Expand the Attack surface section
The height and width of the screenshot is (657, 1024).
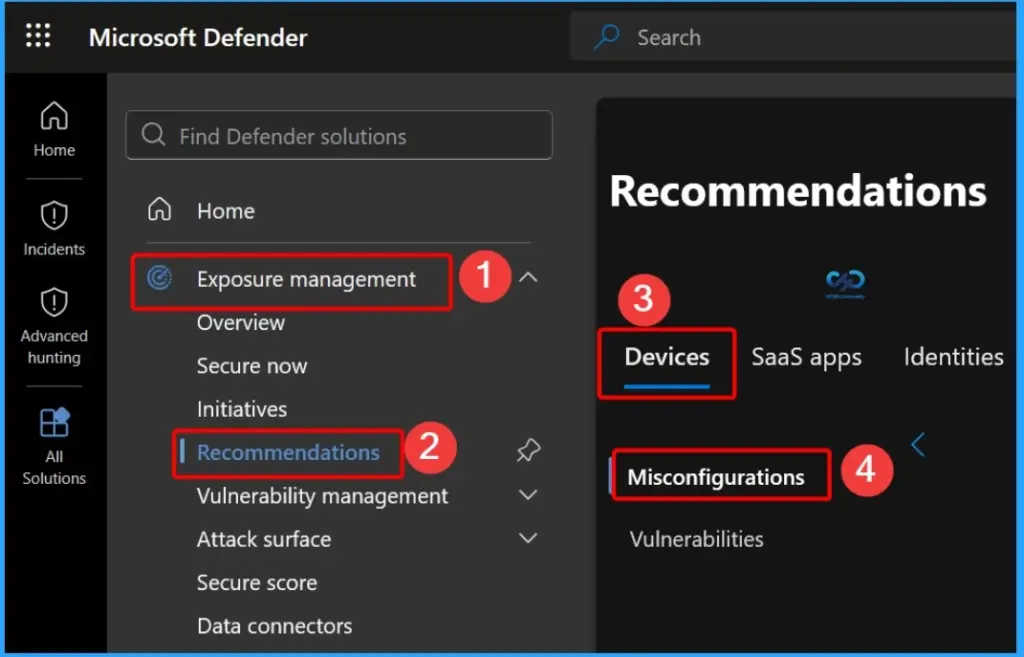[528, 538]
